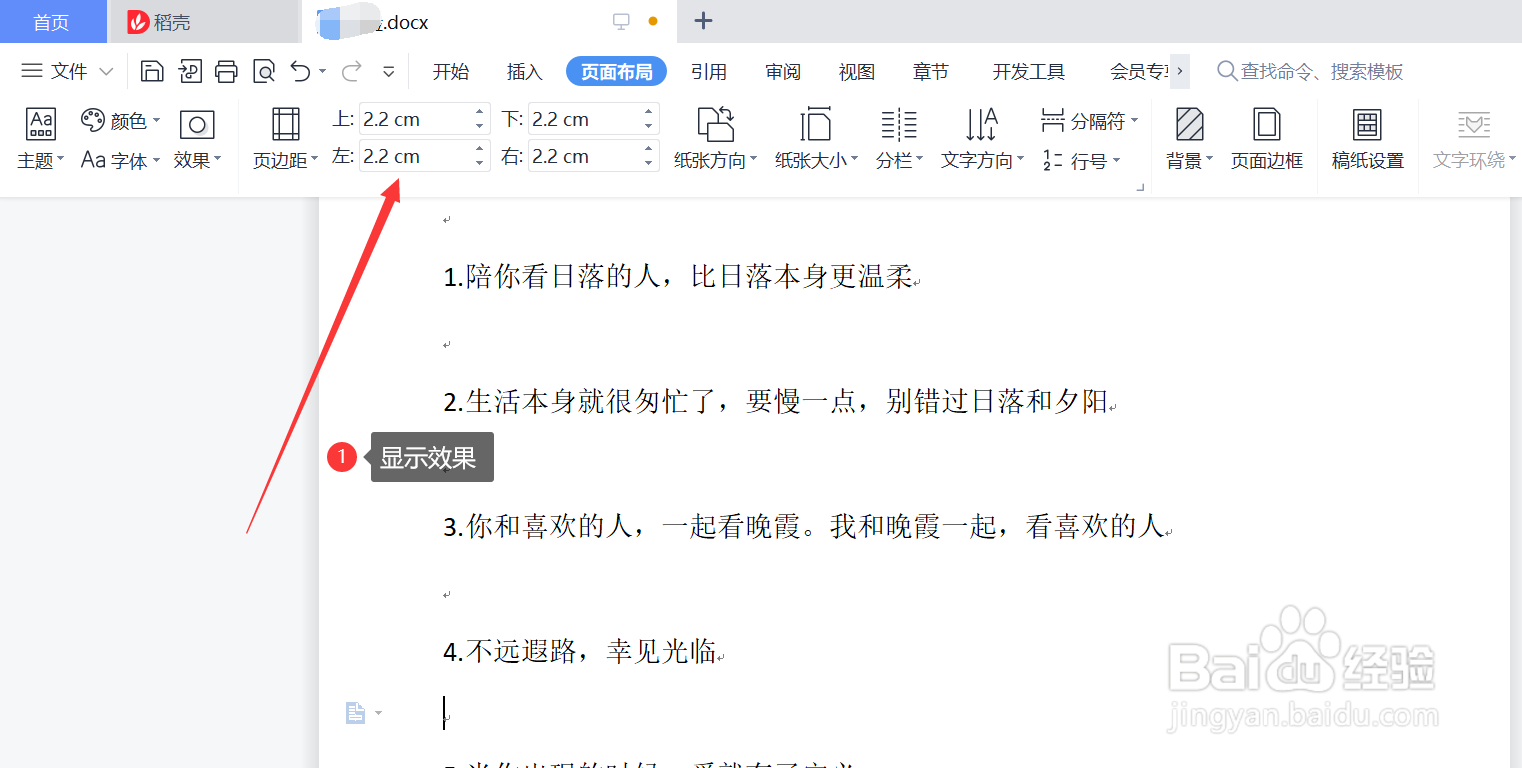Open the 效果 effects icon
Viewport: 1522px width, 768px height.
[197, 139]
